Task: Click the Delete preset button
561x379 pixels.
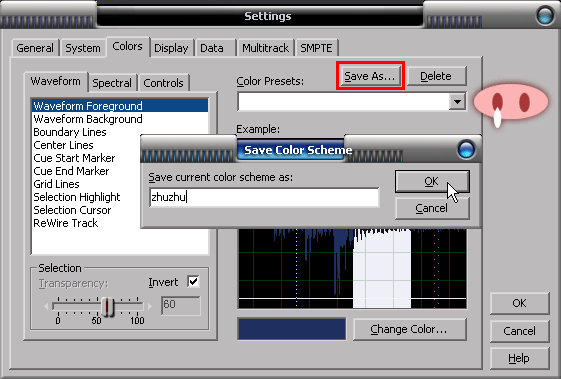Action: [436, 76]
